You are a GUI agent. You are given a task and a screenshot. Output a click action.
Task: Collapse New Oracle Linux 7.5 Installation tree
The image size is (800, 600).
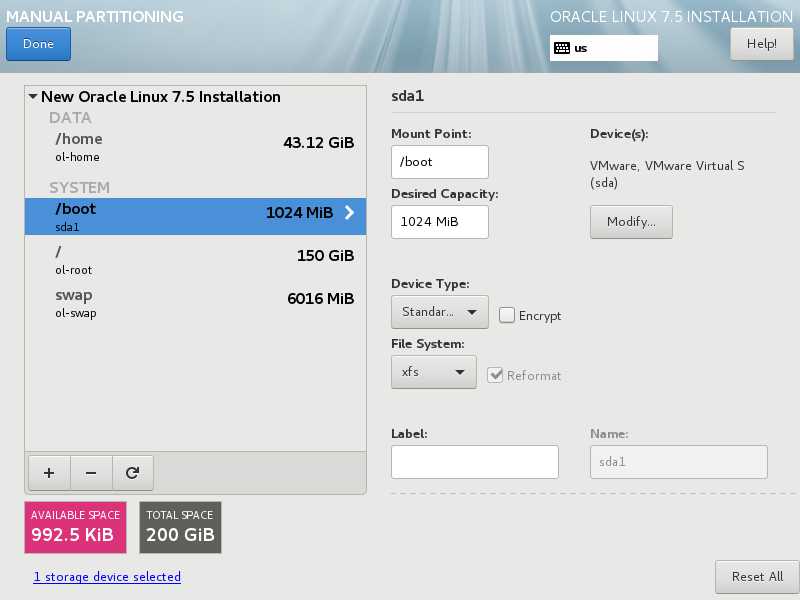coord(33,96)
